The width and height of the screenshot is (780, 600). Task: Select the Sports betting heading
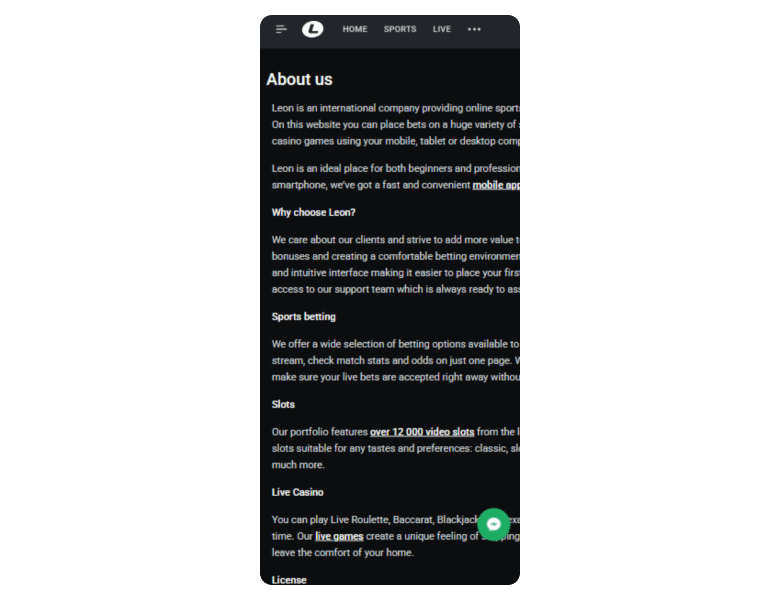(x=304, y=317)
